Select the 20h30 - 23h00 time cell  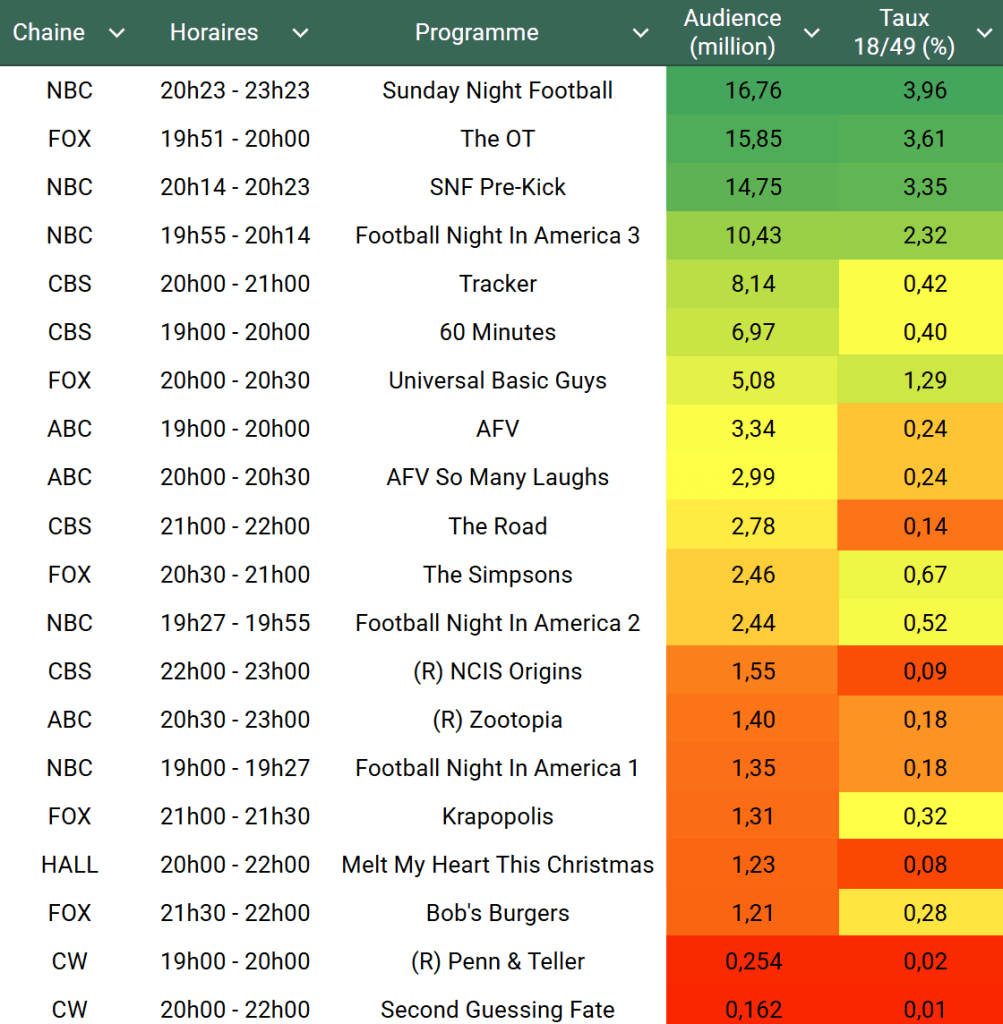pyautogui.click(x=235, y=719)
